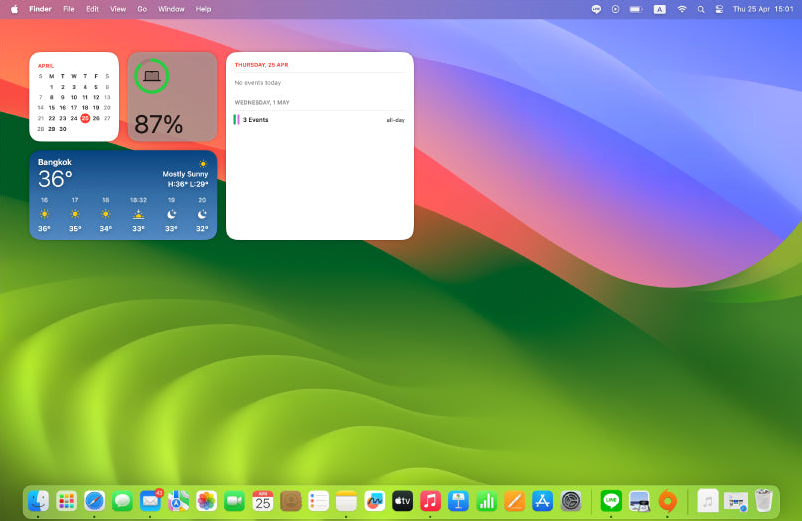Open Mail with the unread badge
The height and width of the screenshot is (521, 802).
tap(150, 501)
